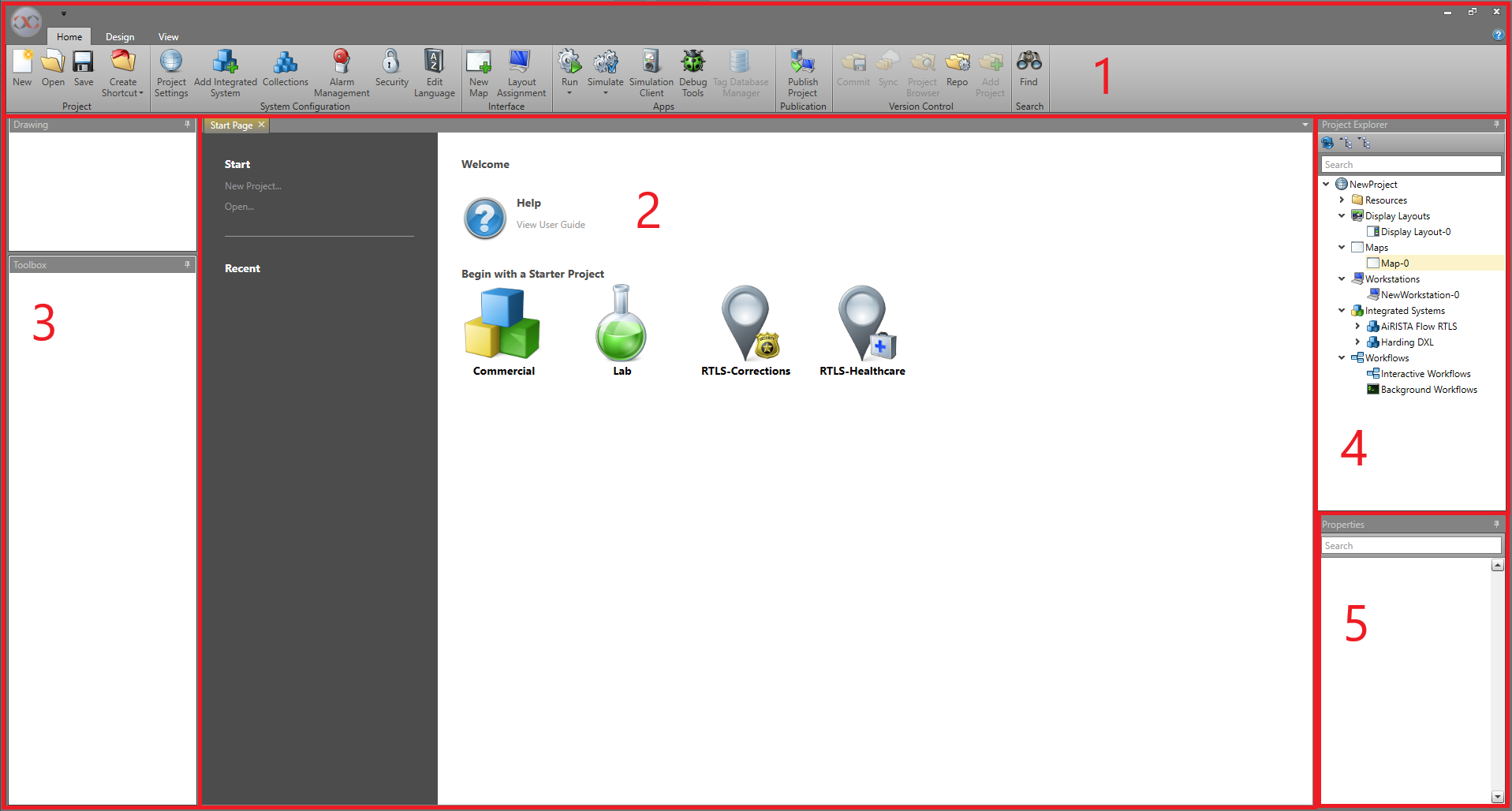Click the Security padlock icon
This screenshot has width=1512, height=811.
[391, 62]
